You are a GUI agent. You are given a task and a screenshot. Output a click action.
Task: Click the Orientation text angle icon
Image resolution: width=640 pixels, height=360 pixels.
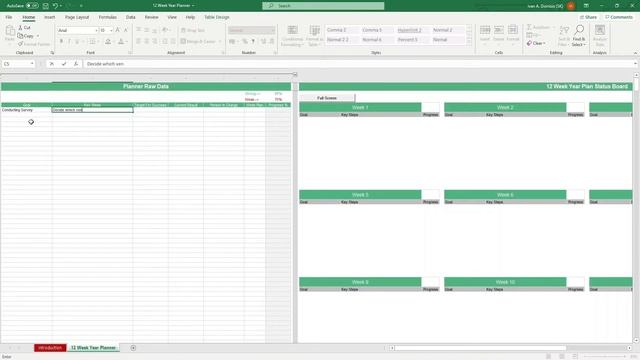(x=165, y=30)
